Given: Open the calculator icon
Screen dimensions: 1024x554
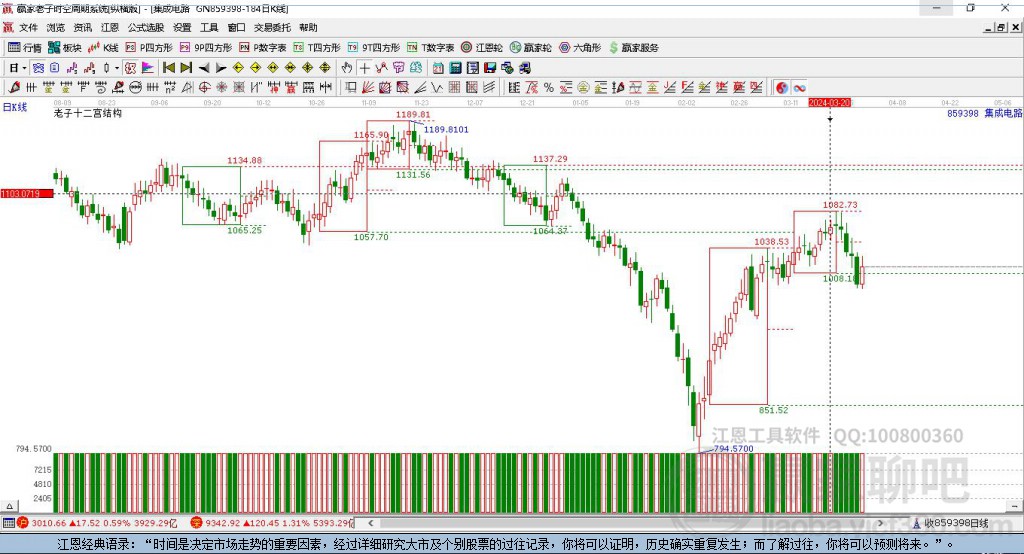Looking at the screenshot, I should click(455, 67).
